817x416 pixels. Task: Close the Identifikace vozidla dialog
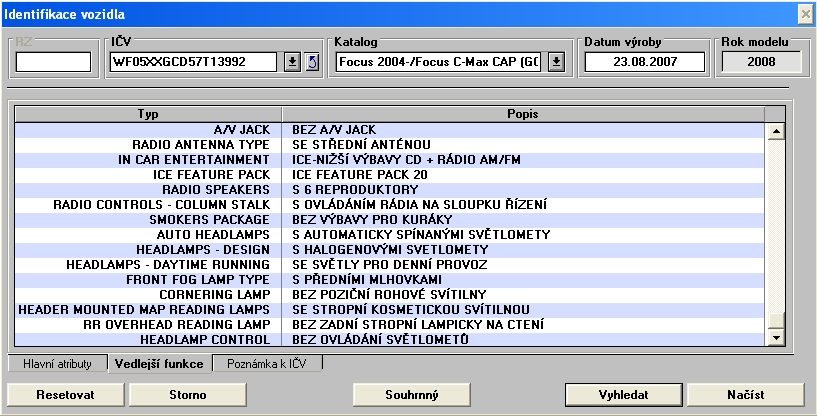(805, 13)
